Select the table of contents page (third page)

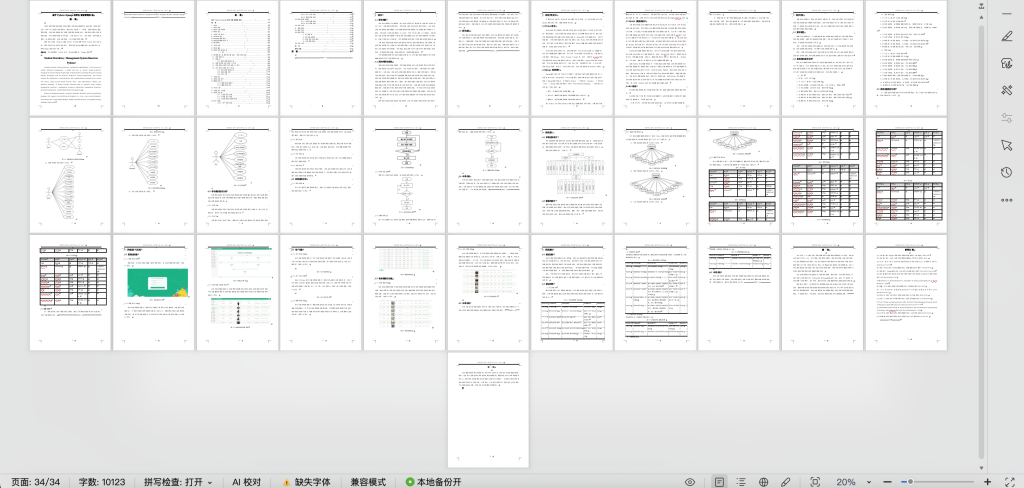(237, 57)
